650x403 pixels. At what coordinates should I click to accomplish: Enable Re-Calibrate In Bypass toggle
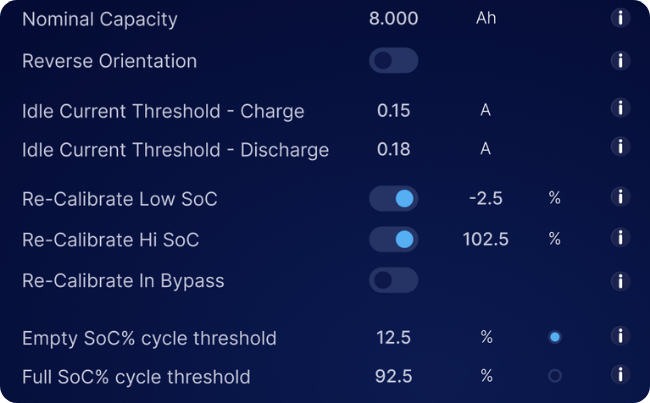pos(393,281)
